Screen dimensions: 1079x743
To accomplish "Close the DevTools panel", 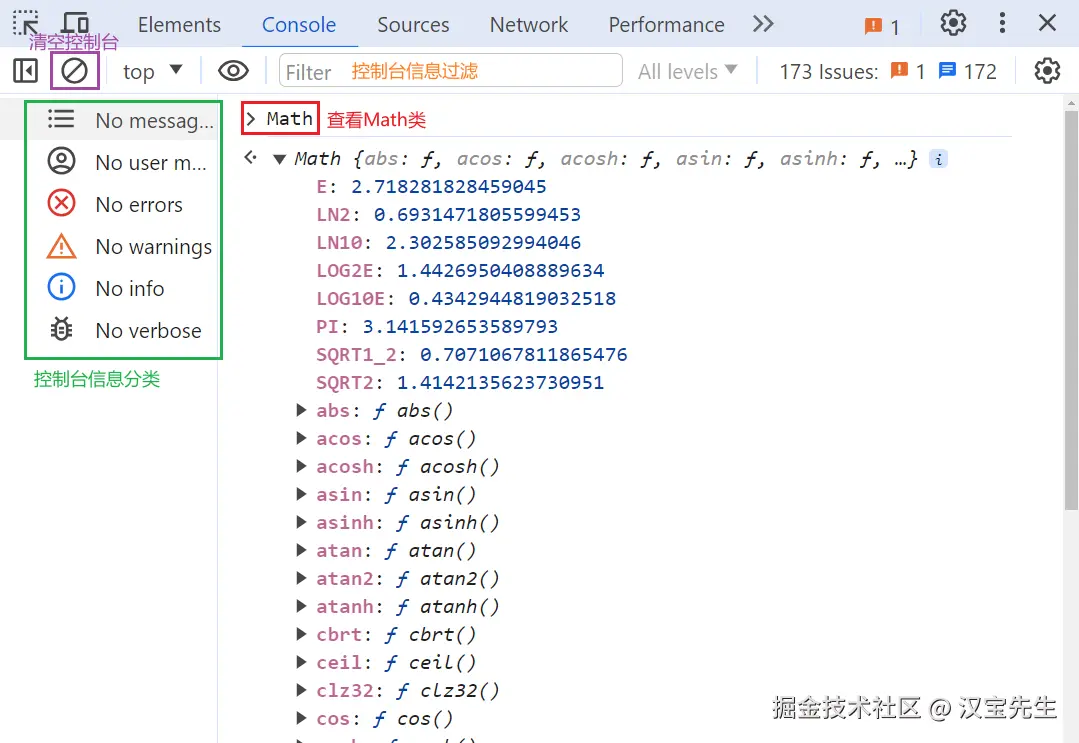I will (x=1047, y=23).
